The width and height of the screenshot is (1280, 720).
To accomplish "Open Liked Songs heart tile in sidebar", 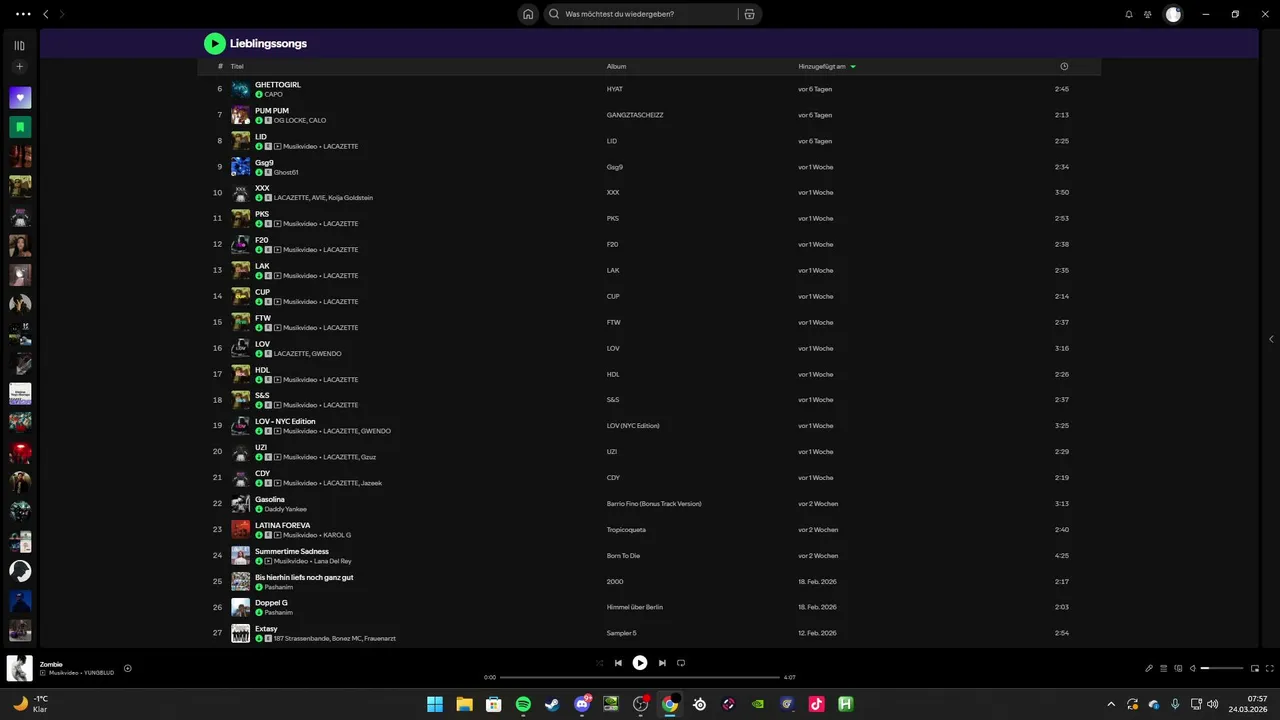I will tap(20, 98).
